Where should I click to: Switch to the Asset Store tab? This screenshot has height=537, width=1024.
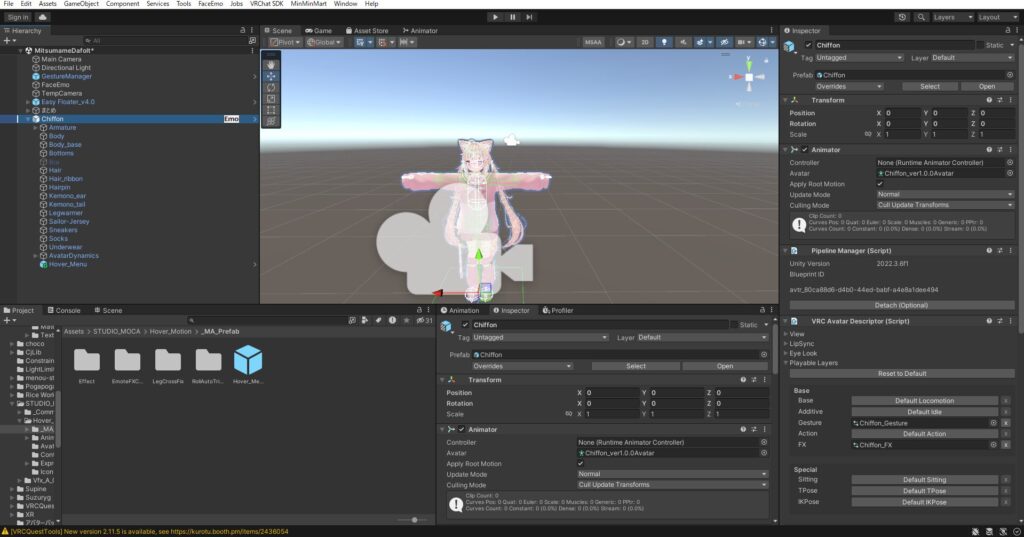point(370,31)
